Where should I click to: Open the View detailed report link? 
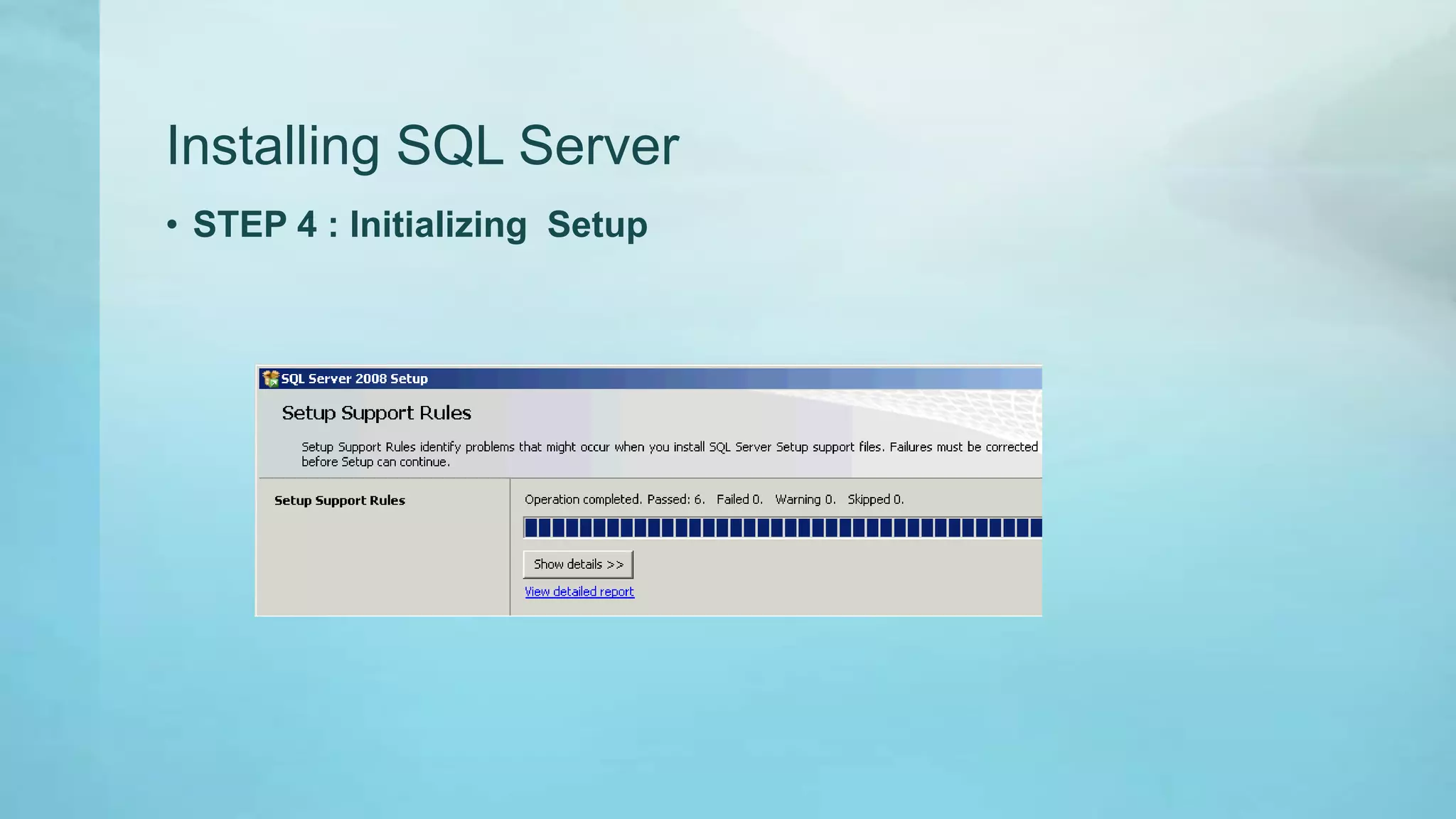click(579, 591)
